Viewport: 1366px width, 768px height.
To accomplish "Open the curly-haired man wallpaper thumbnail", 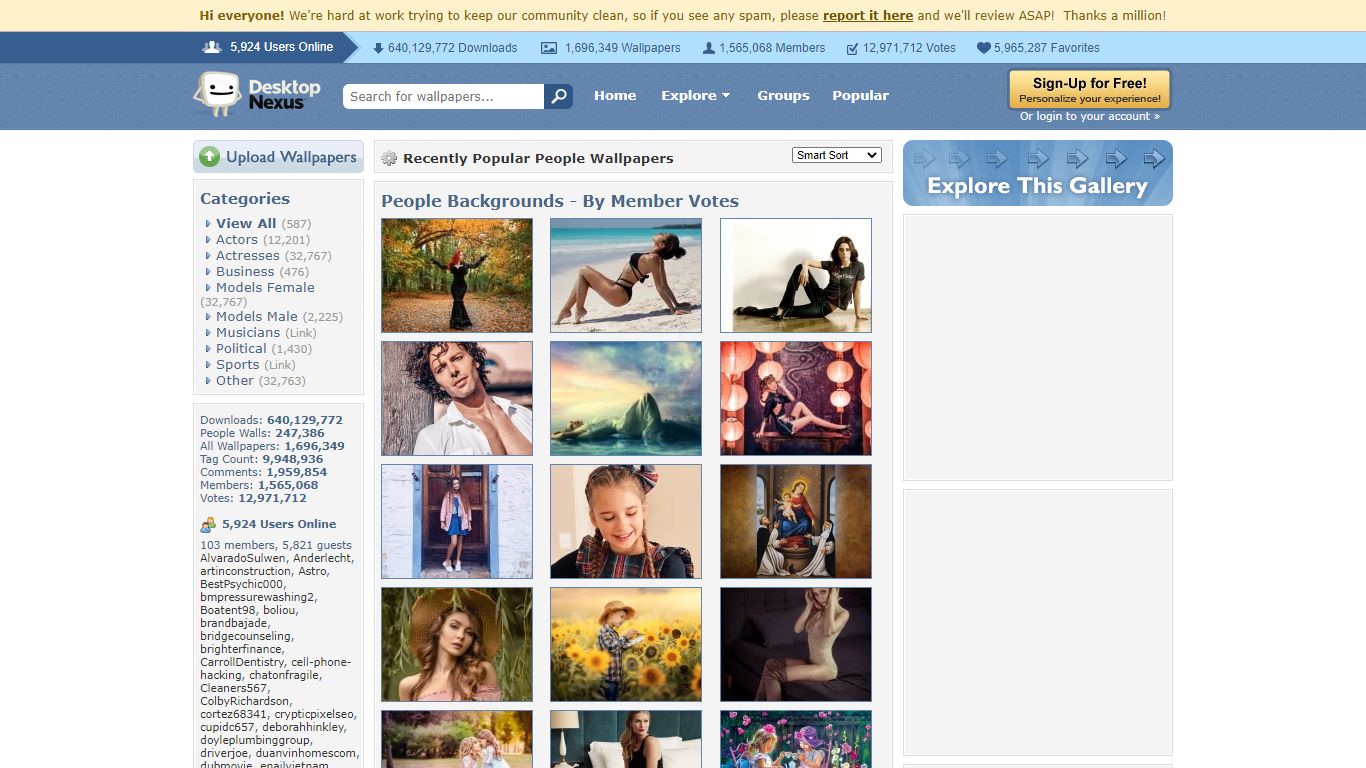I will 457,398.
